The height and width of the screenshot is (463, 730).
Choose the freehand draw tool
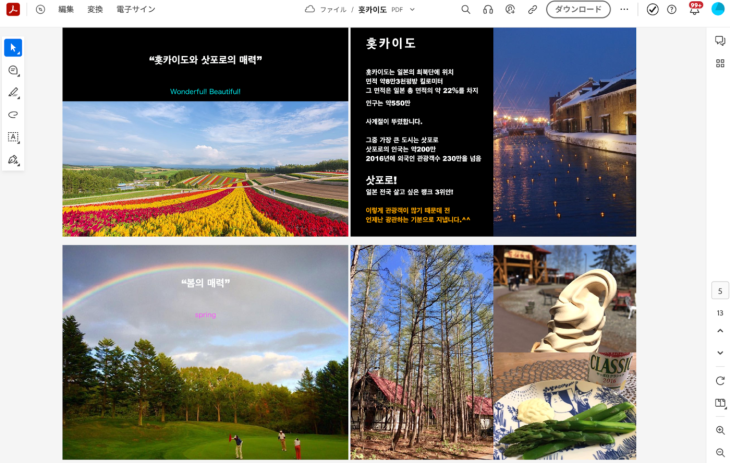pyautogui.click(x=13, y=115)
